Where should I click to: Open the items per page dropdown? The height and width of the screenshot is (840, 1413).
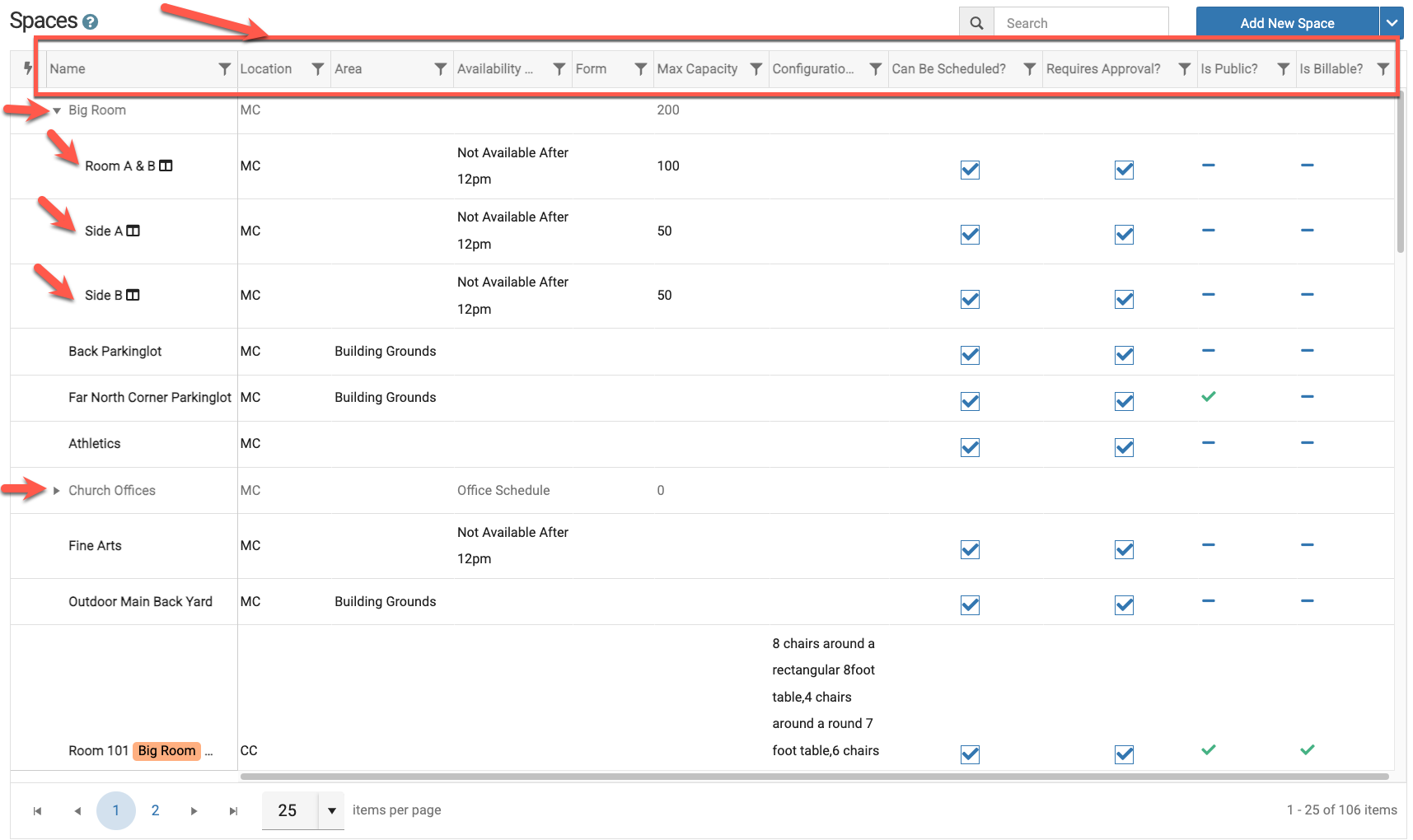[331, 810]
